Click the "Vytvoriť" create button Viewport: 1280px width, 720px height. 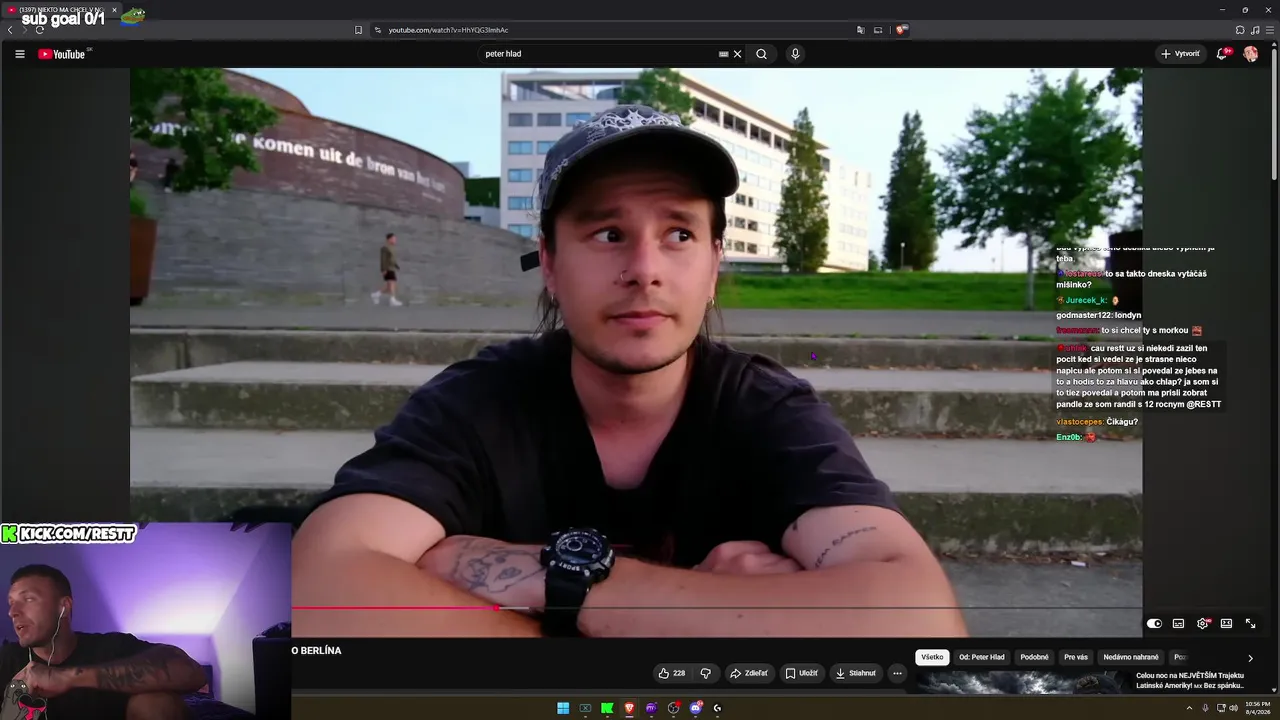[1180, 54]
